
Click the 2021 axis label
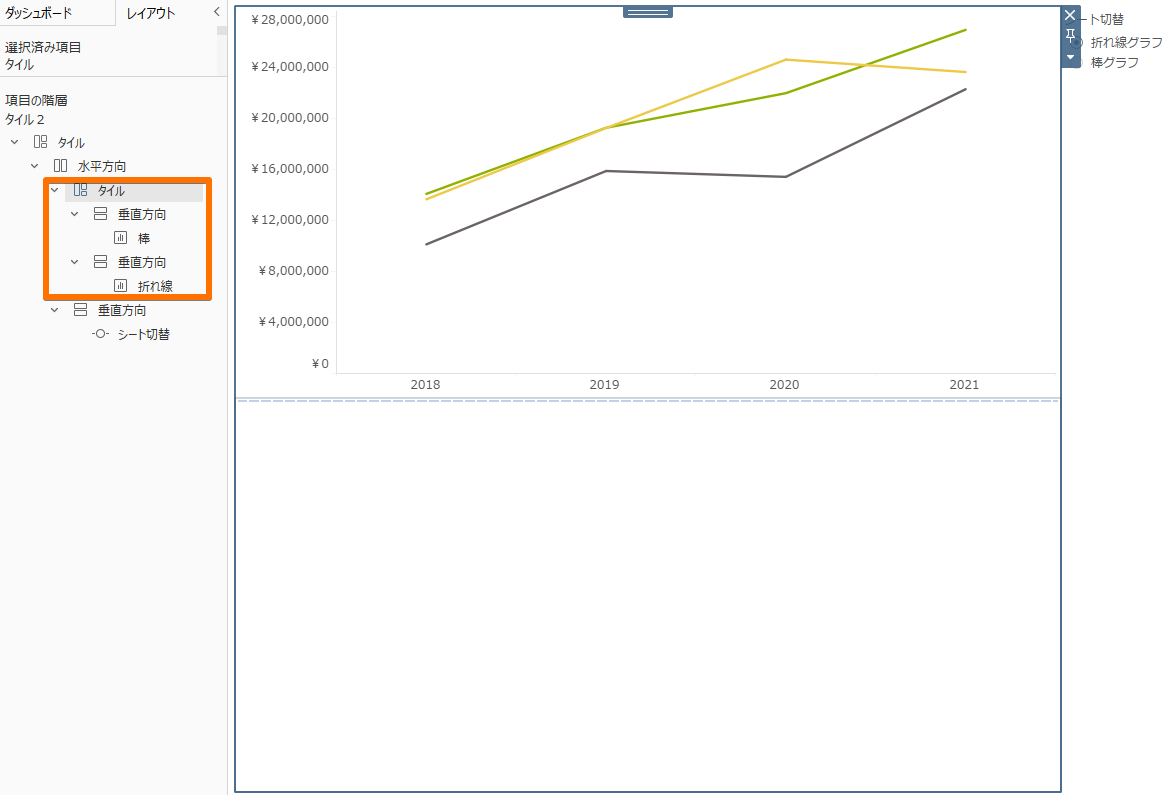964,385
